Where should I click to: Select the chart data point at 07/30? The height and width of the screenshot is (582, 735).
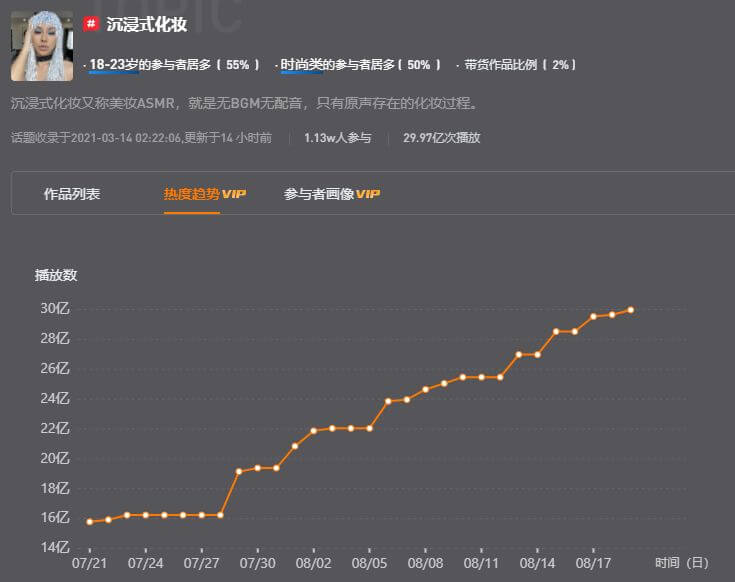(258, 468)
